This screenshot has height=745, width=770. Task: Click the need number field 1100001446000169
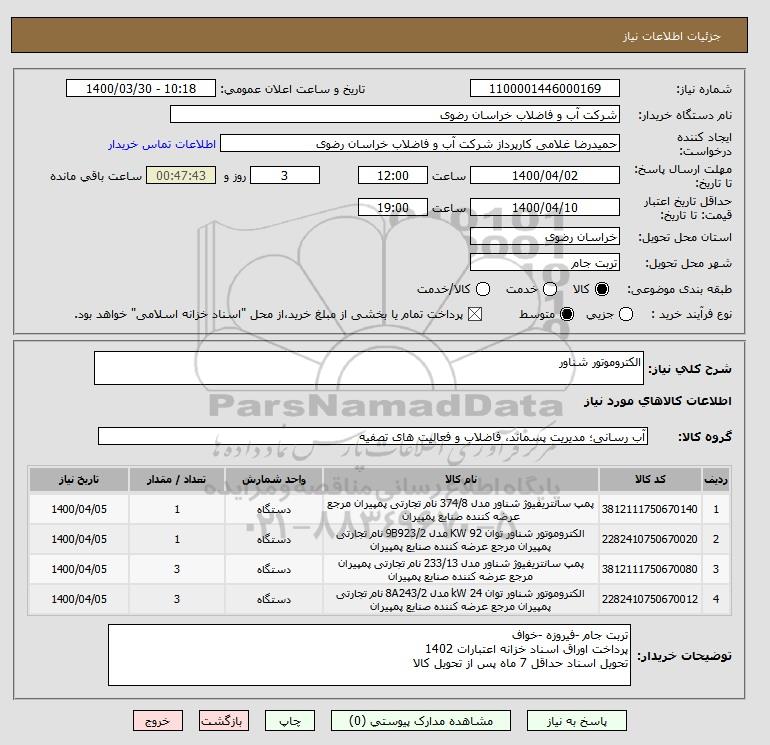(x=545, y=89)
